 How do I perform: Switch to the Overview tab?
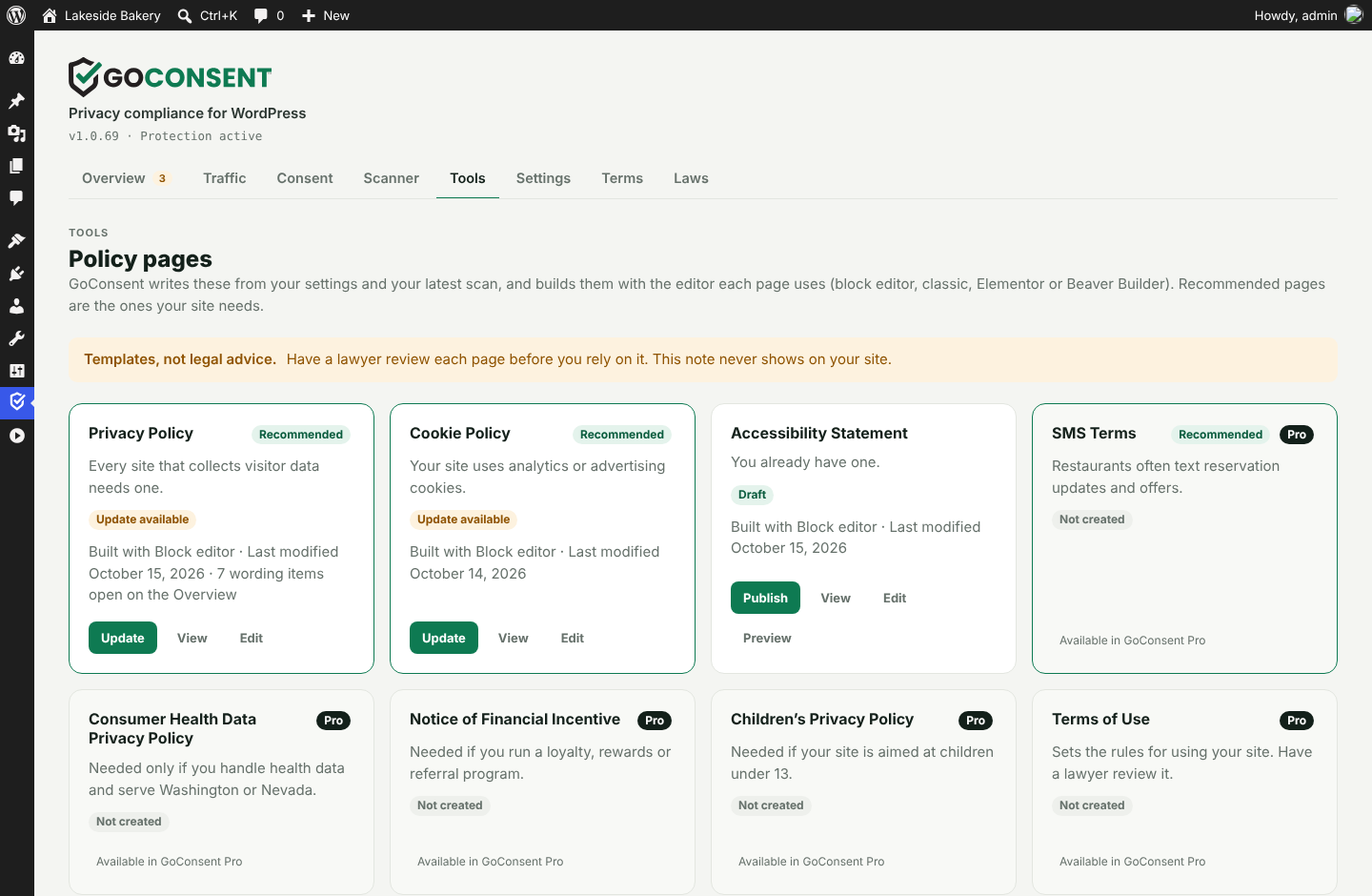pos(127,178)
